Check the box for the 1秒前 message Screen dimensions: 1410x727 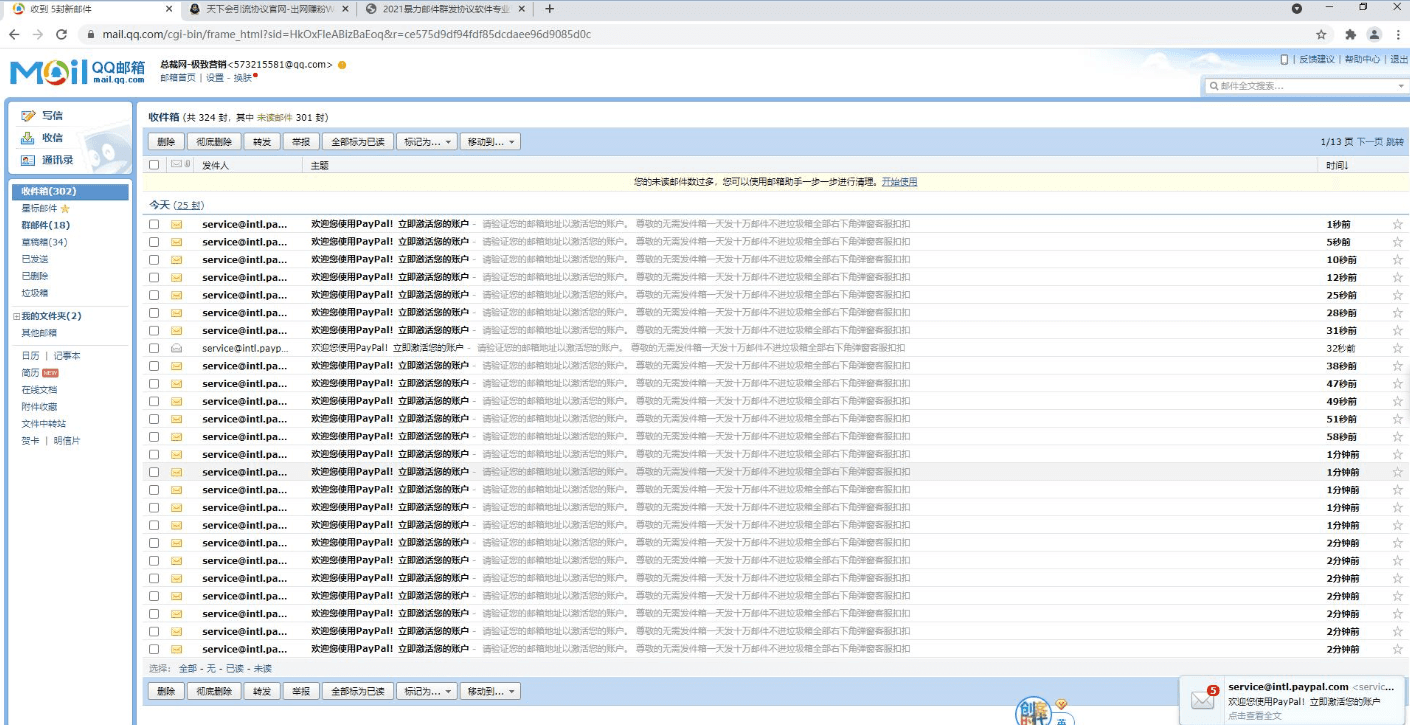(154, 225)
